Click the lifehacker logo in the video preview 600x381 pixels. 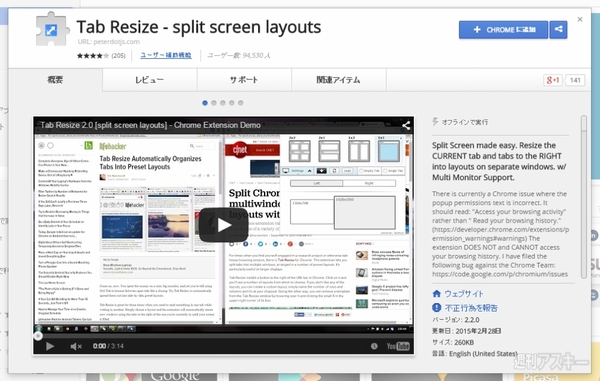pyautogui.click(x=112, y=146)
